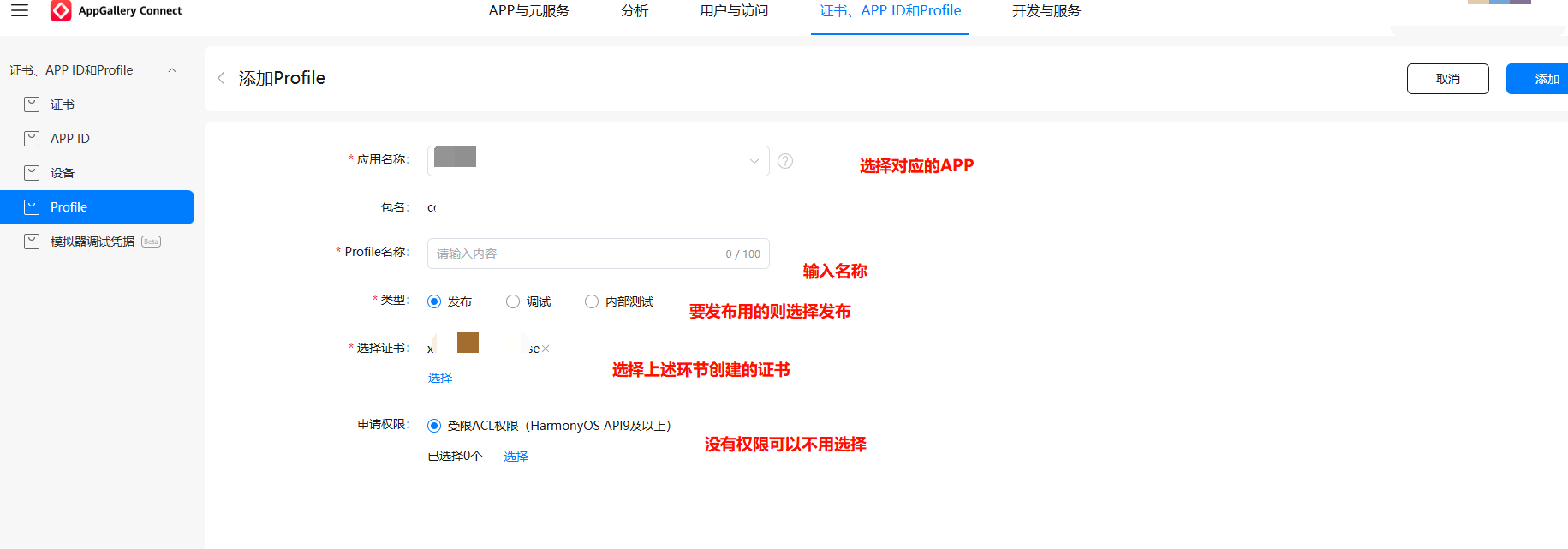The image size is (1568, 549).
Task: Open the 开发与服务 top tab
Action: pos(1046,11)
